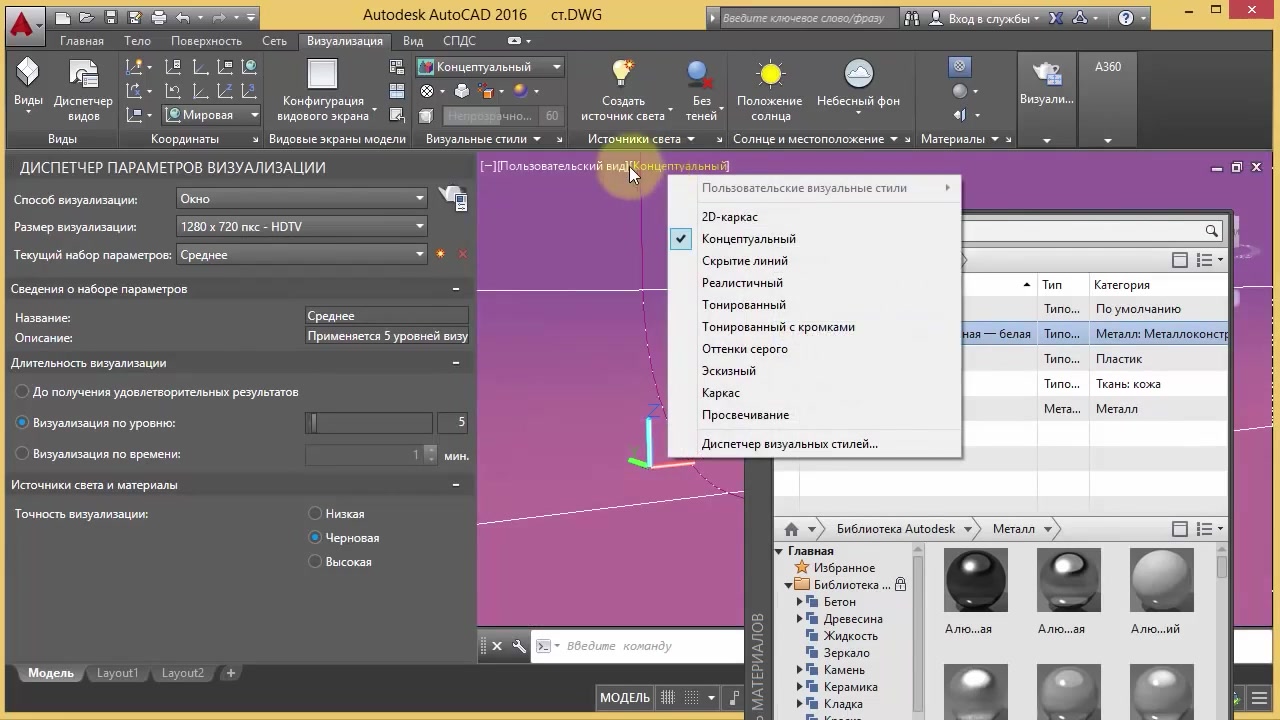The image size is (1280, 720).
Task: Select radio Визуализация по уровню
Action: click(23, 423)
